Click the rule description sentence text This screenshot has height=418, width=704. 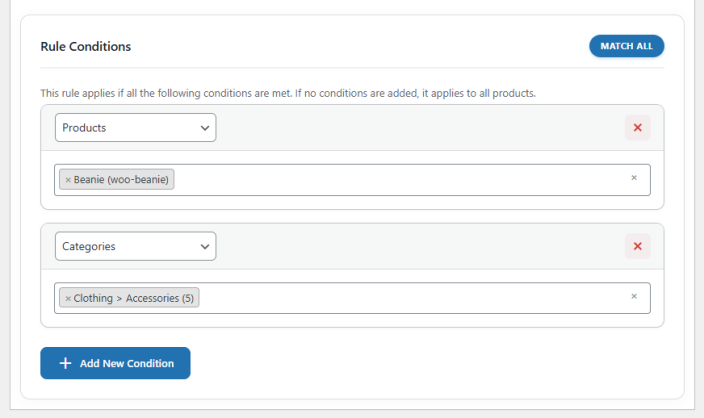tap(288, 93)
